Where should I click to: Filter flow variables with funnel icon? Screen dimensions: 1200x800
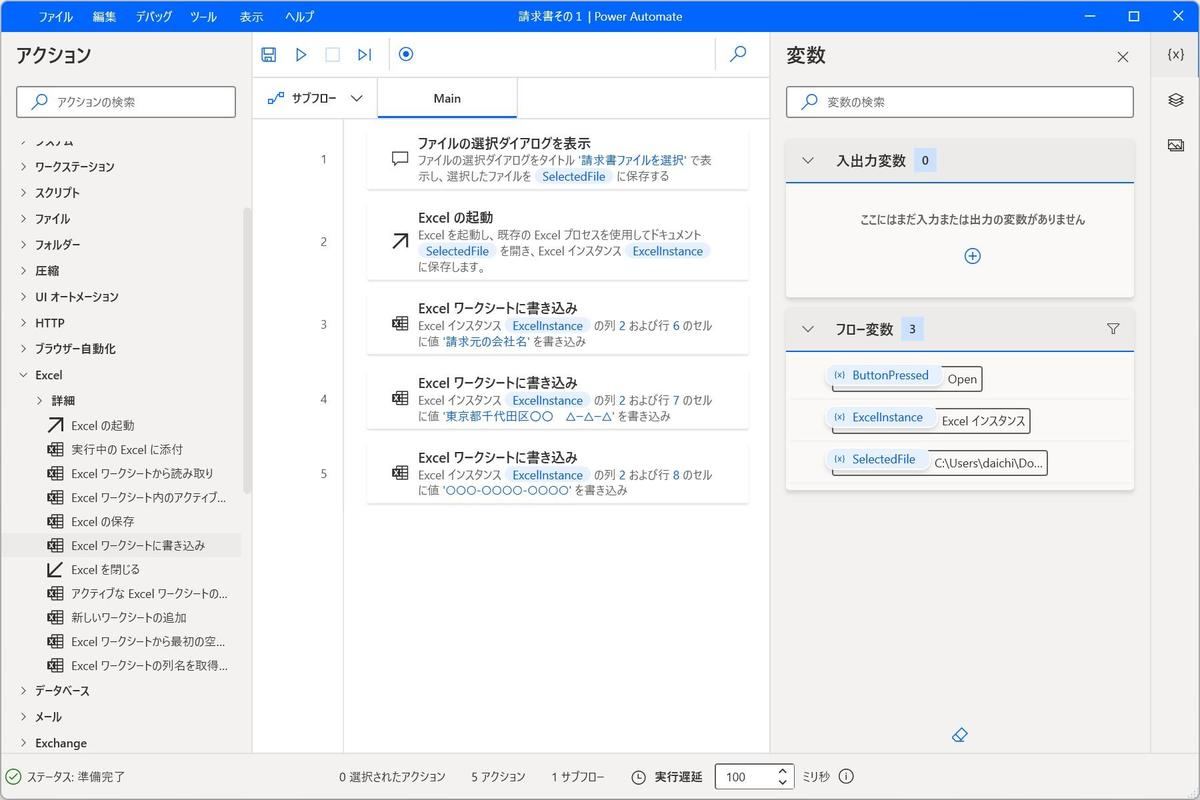1113,329
